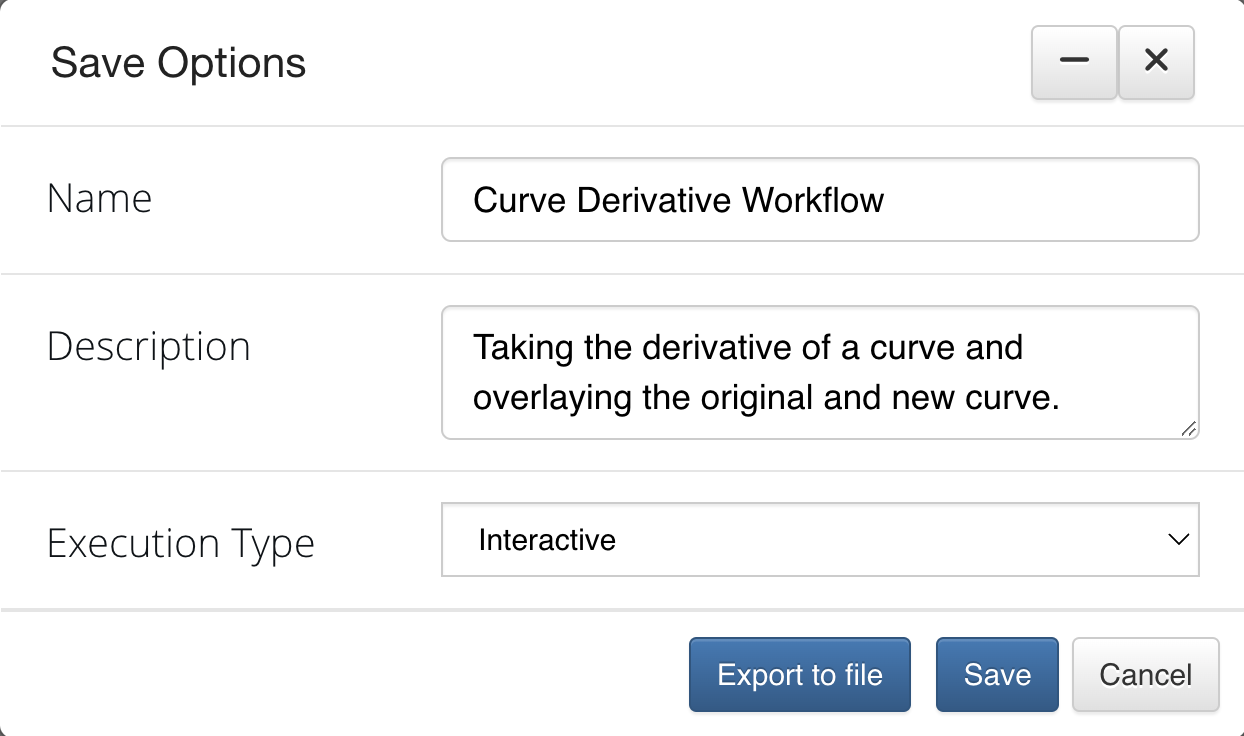Export the workflow to file

(800, 675)
